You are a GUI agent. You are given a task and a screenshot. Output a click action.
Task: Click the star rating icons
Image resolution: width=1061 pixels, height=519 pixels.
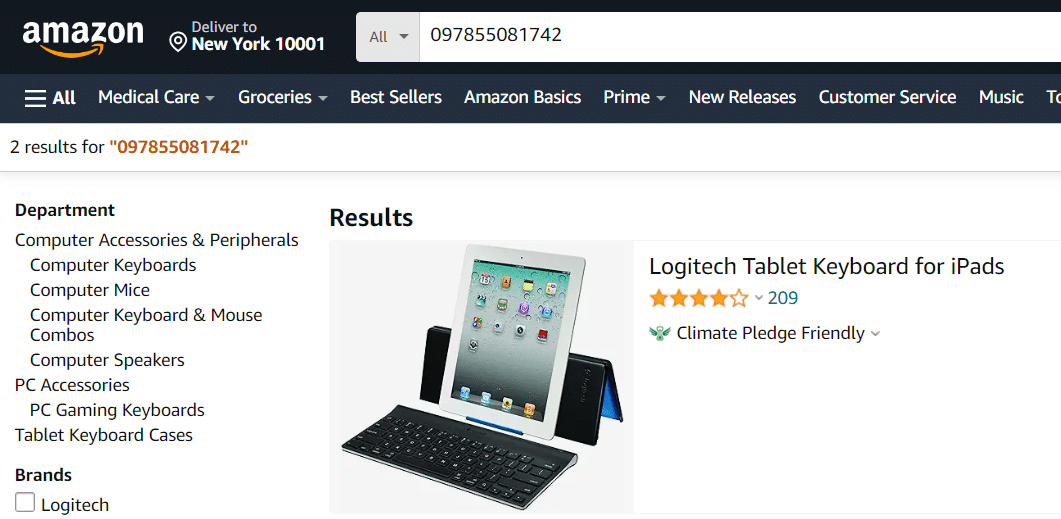click(x=699, y=298)
